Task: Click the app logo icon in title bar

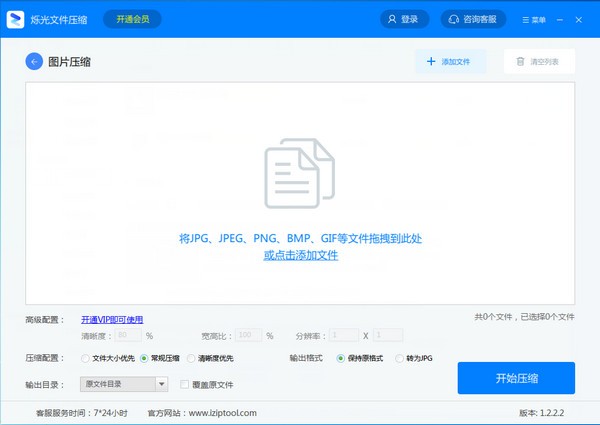Action: click(15, 19)
